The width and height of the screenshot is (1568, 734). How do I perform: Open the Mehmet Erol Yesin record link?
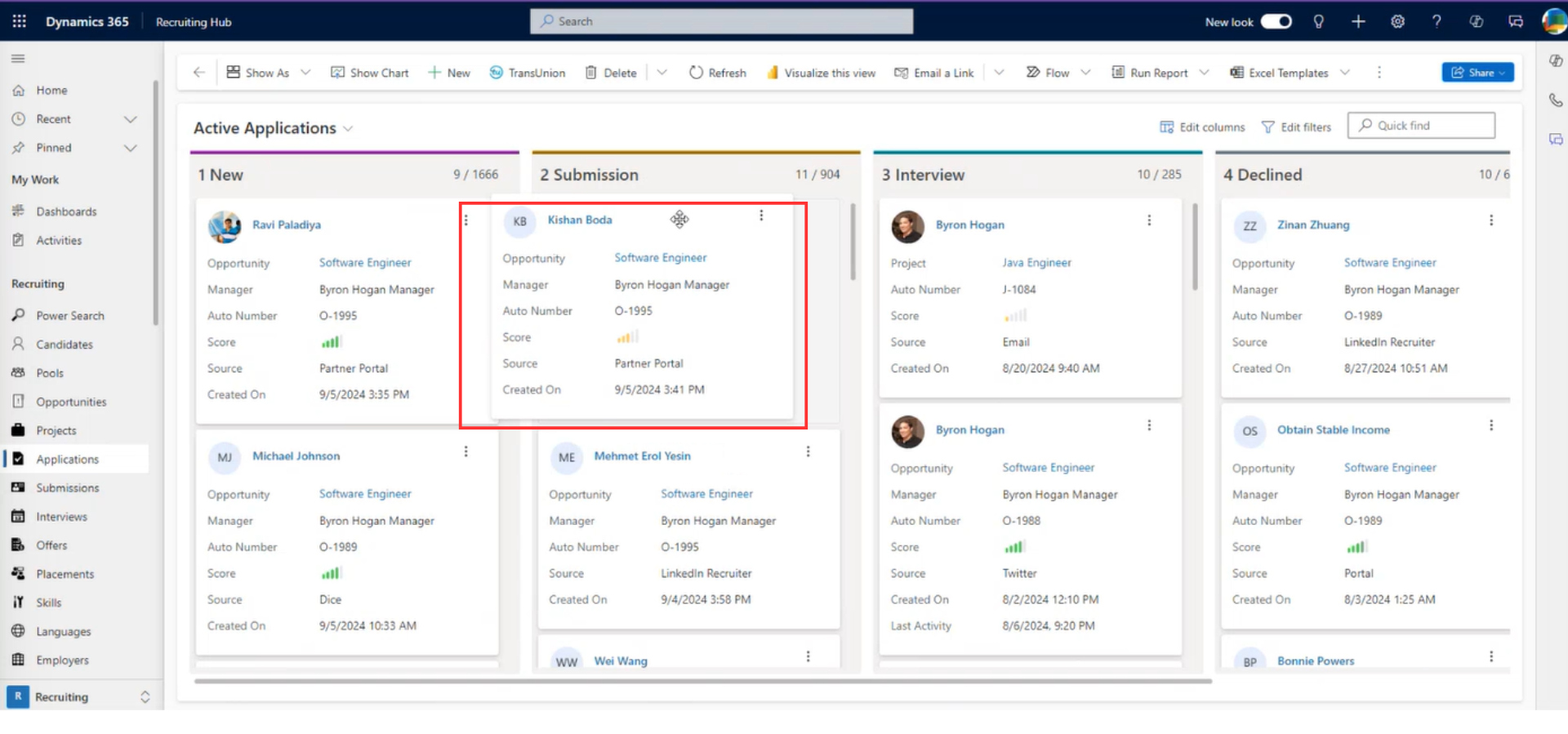pos(642,456)
